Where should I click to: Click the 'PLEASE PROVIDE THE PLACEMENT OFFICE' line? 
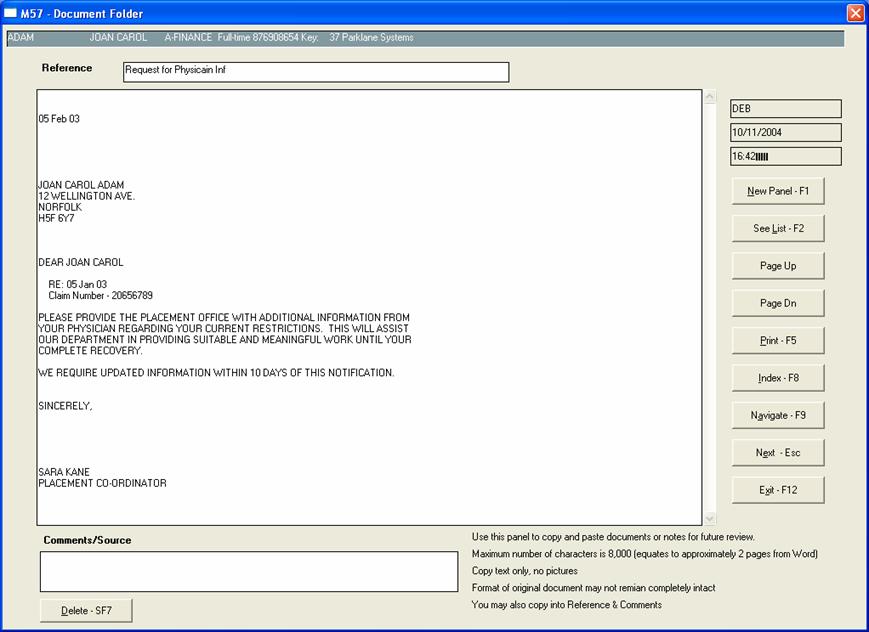224,318
